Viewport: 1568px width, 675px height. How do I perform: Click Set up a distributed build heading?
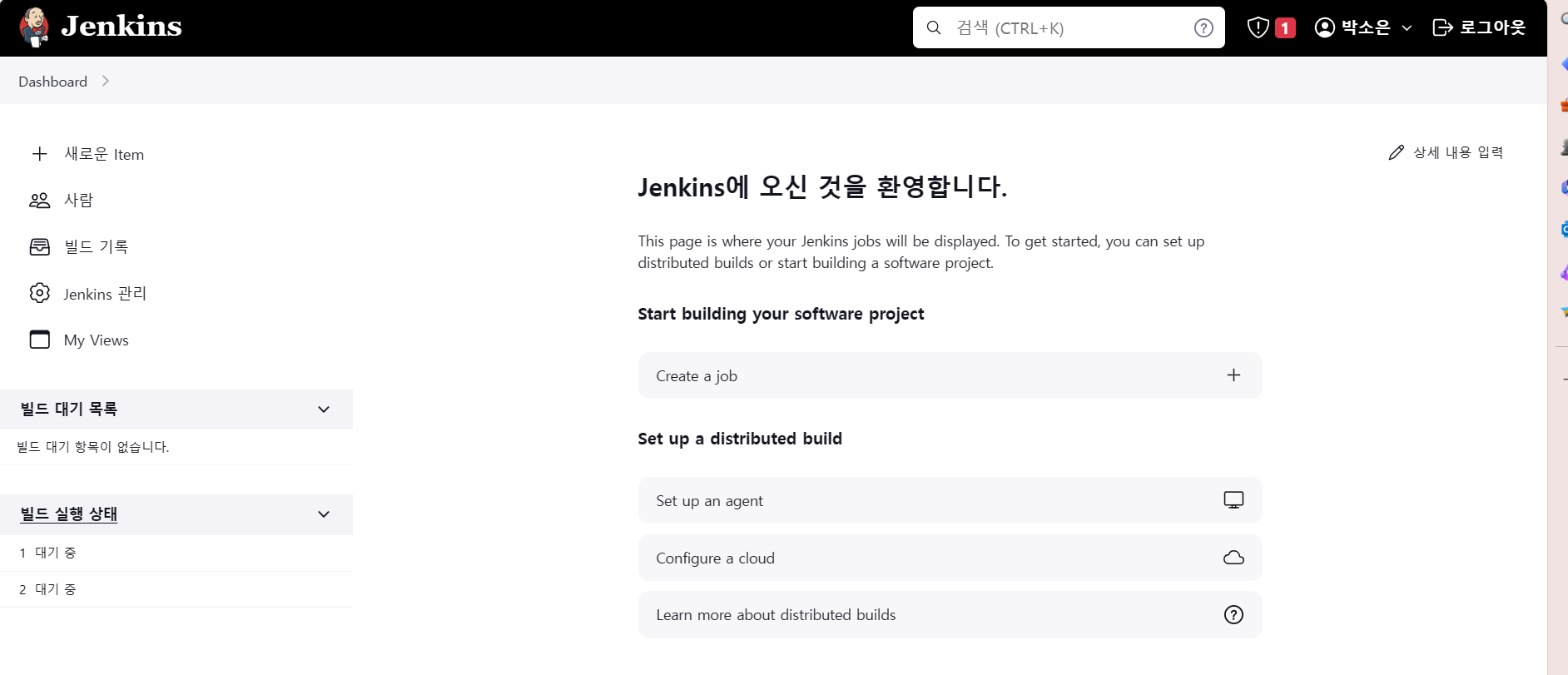pos(740,439)
